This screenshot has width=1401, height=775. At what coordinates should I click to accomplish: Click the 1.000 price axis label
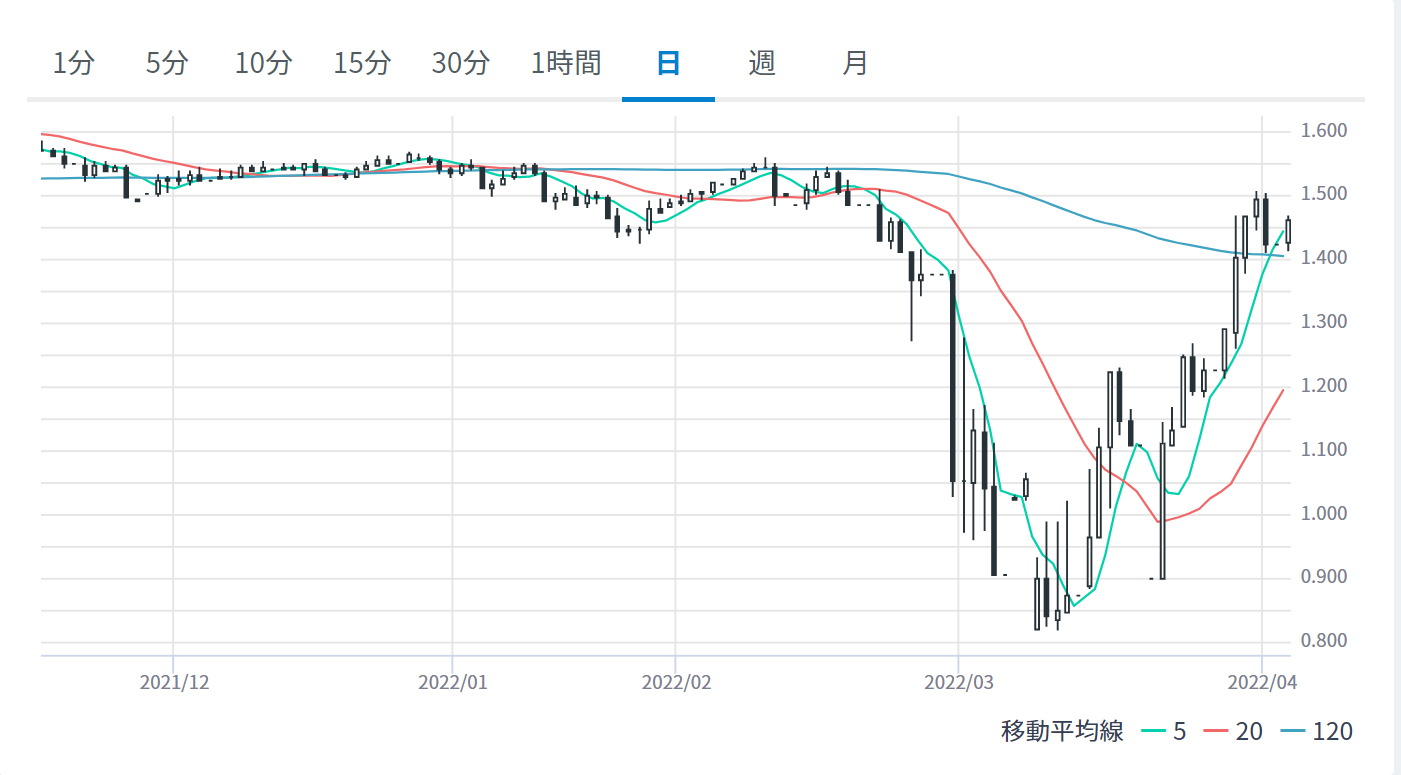[1325, 515]
